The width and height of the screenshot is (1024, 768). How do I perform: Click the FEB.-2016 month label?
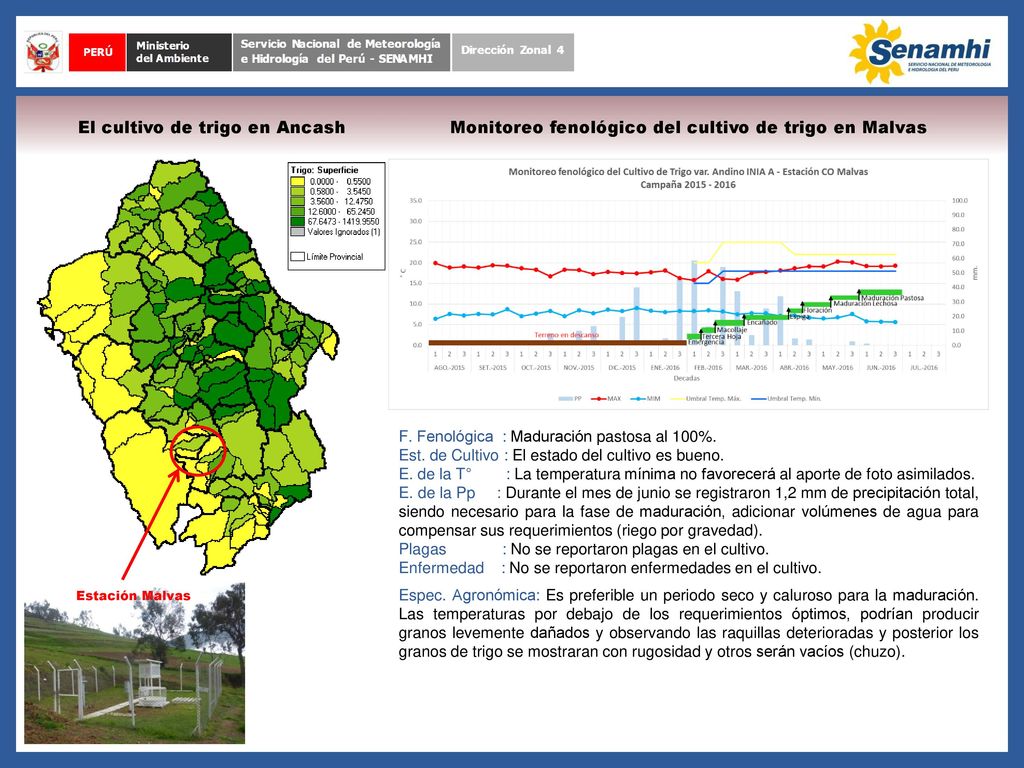click(x=708, y=368)
